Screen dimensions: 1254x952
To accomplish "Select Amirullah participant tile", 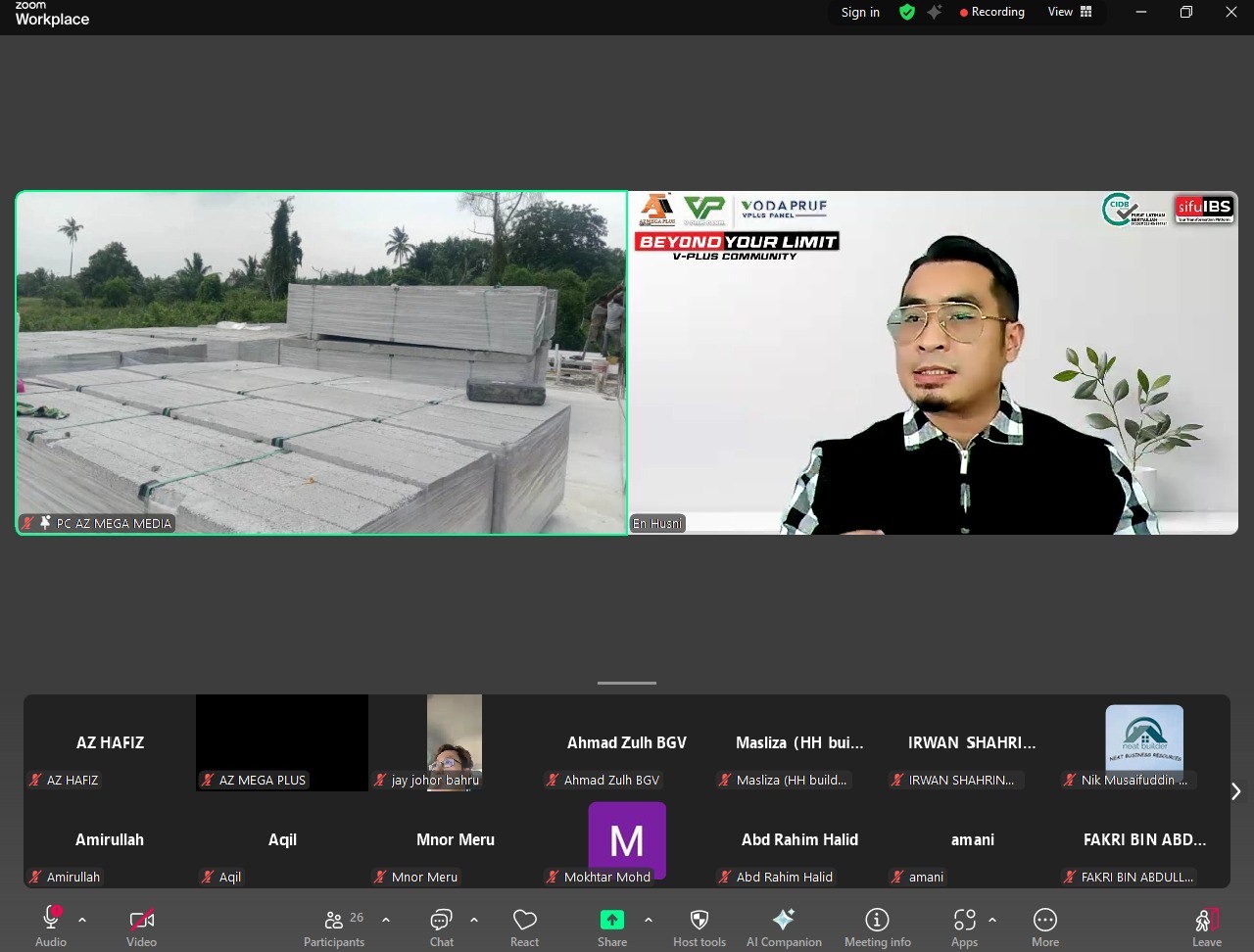I will (x=110, y=839).
